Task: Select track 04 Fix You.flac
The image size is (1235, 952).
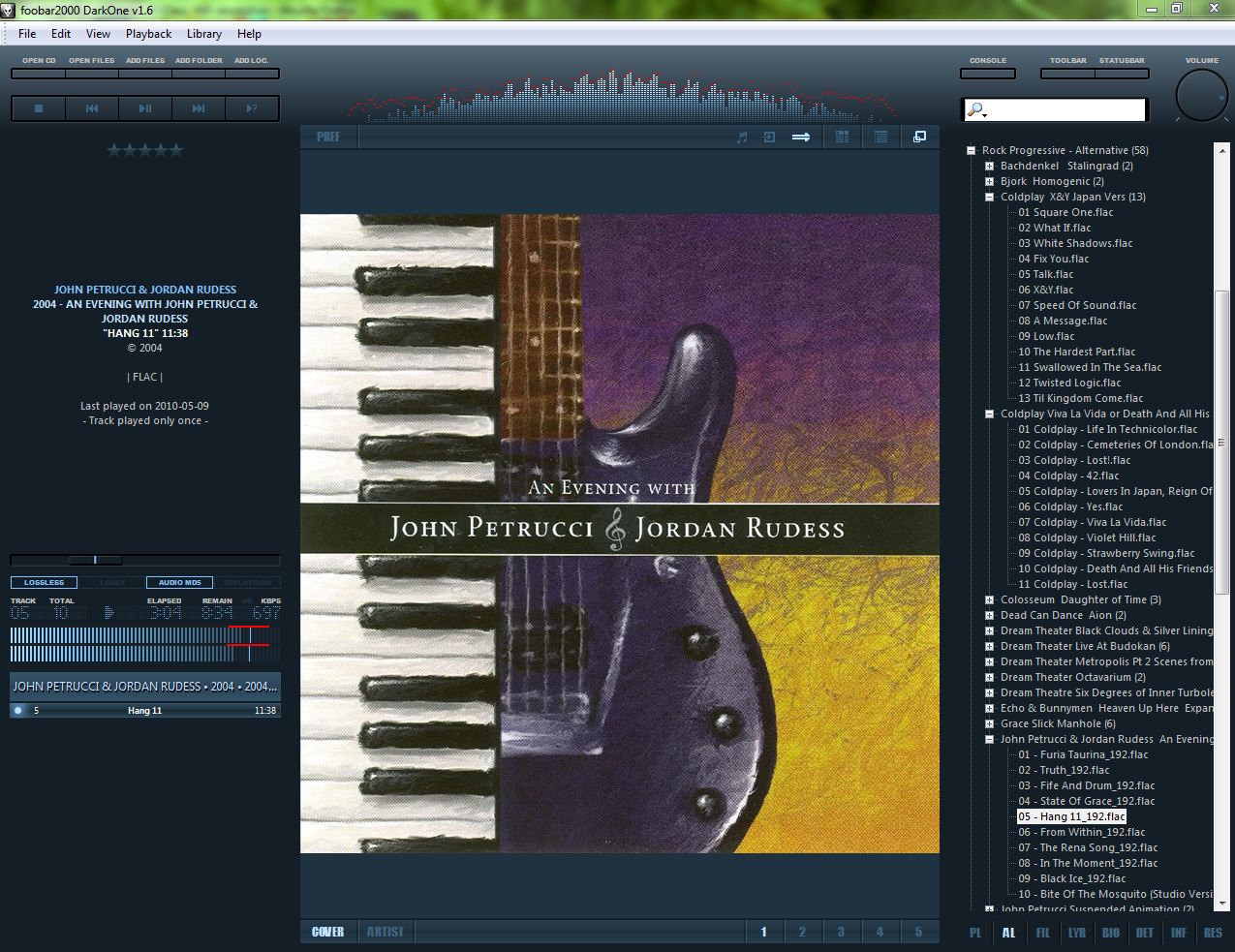Action: (x=1054, y=259)
